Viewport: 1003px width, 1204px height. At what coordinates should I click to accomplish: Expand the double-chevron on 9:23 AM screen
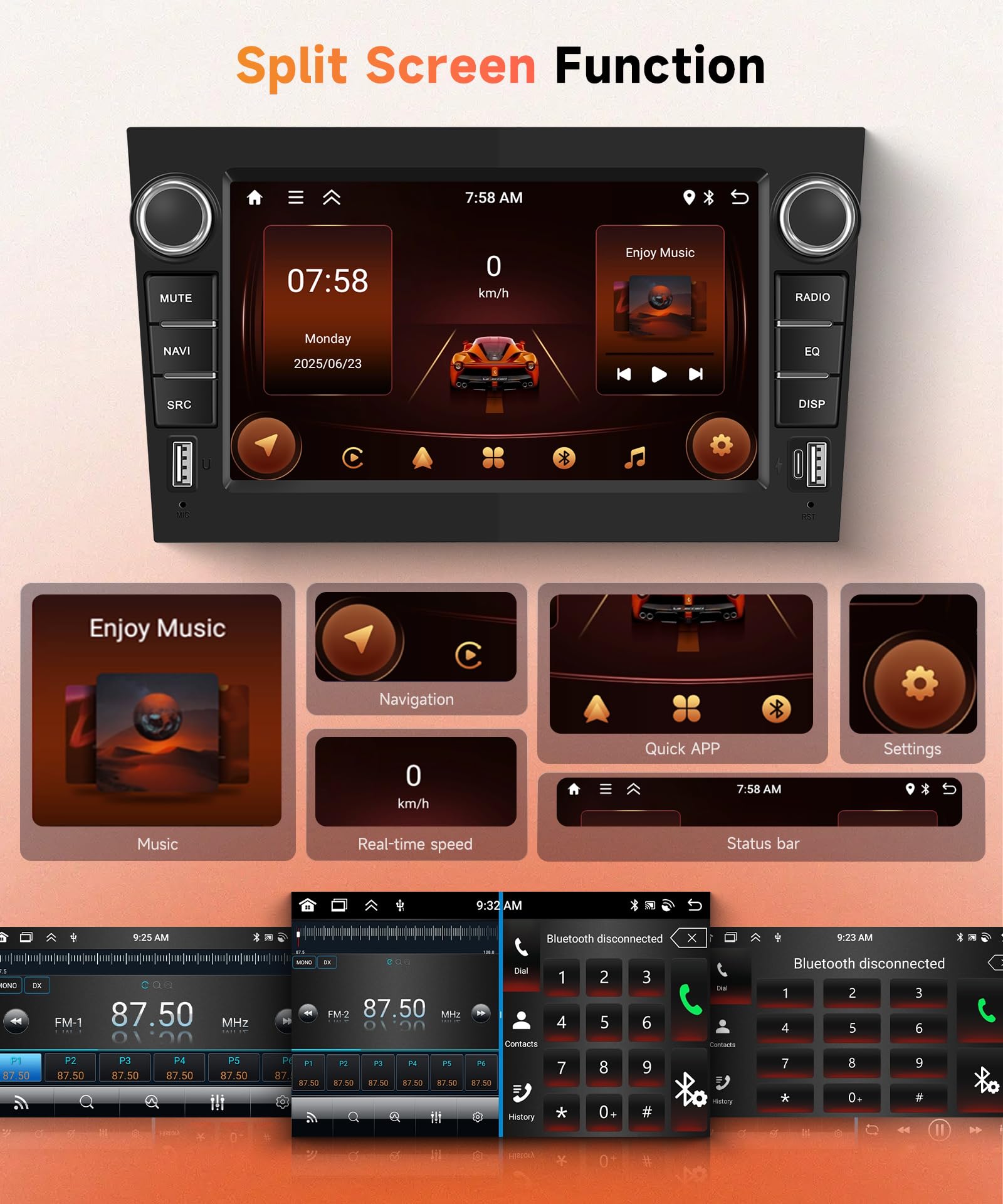click(755, 937)
